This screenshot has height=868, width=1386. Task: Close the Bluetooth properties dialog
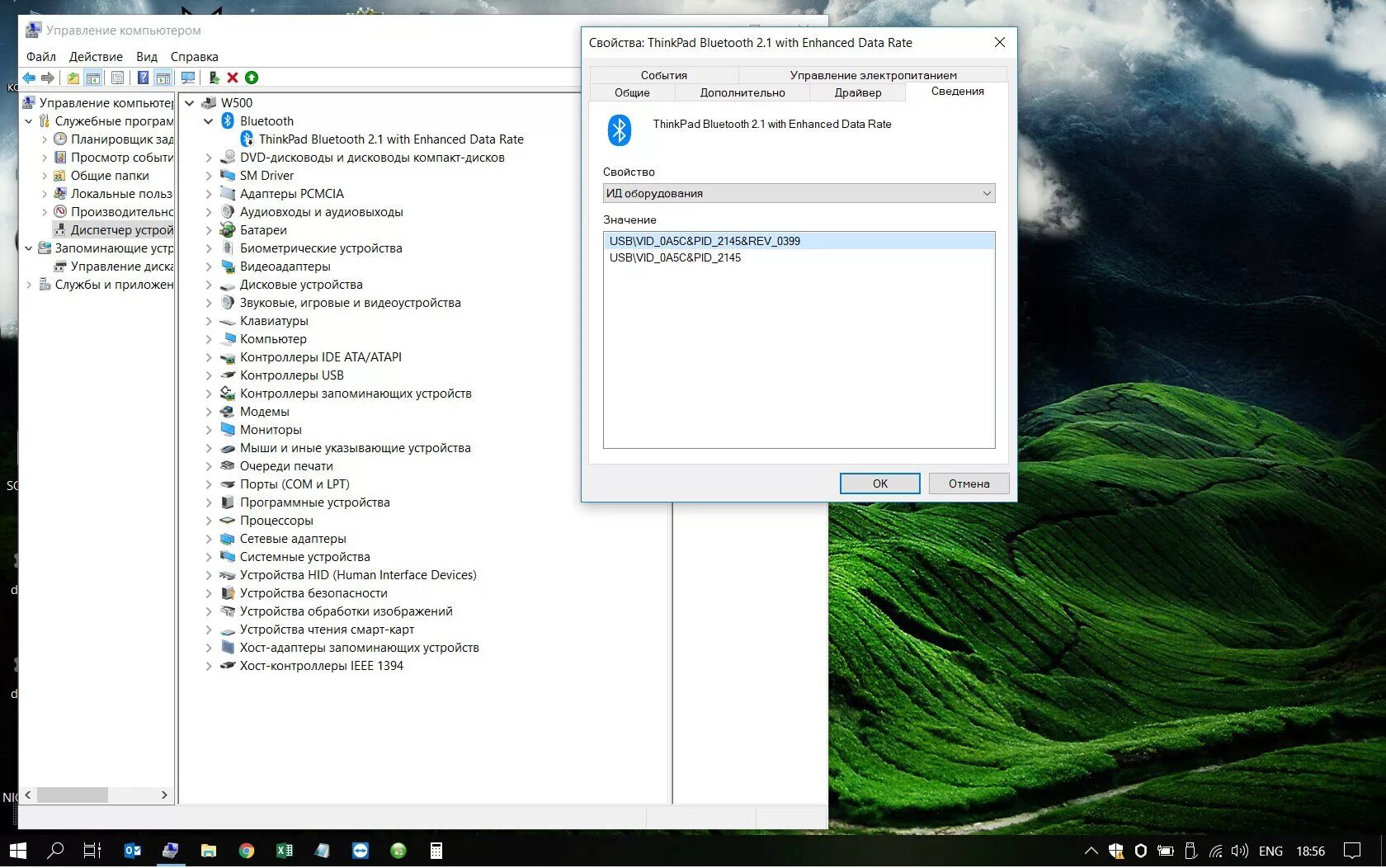999,42
